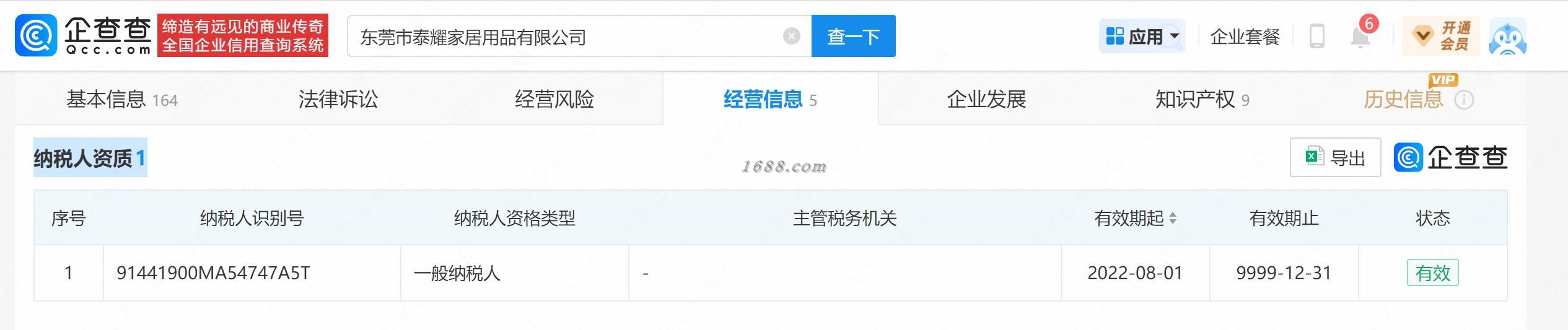Open the 经营风险 tab
The width and height of the screenshot is (1568, 330).
coord(554,99)
